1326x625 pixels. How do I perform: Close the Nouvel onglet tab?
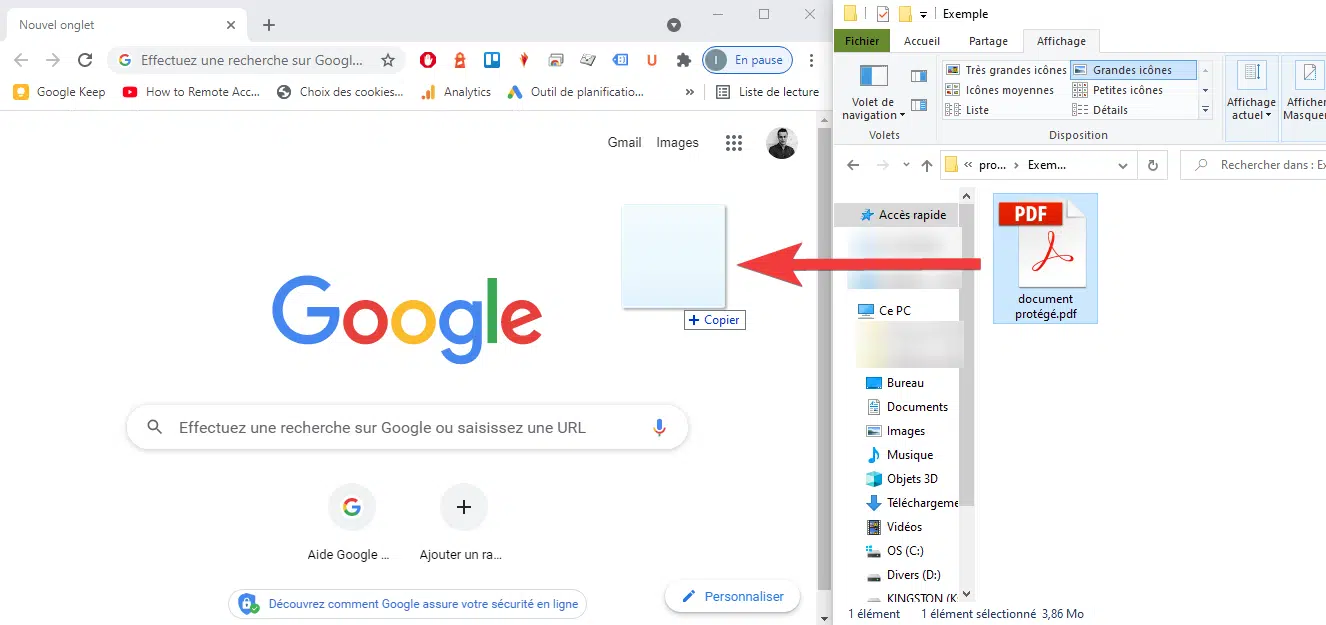point(231,25)
